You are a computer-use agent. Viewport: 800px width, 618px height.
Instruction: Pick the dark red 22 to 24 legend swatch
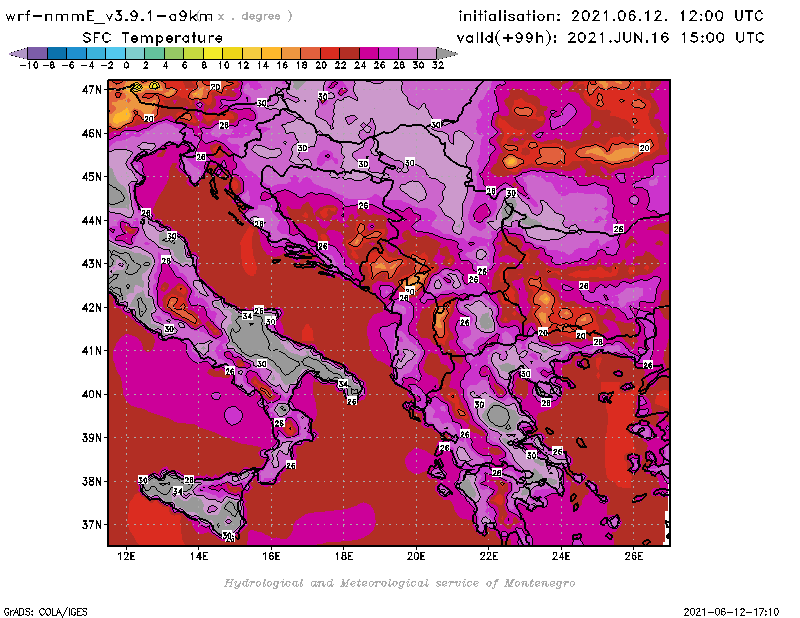349,53
